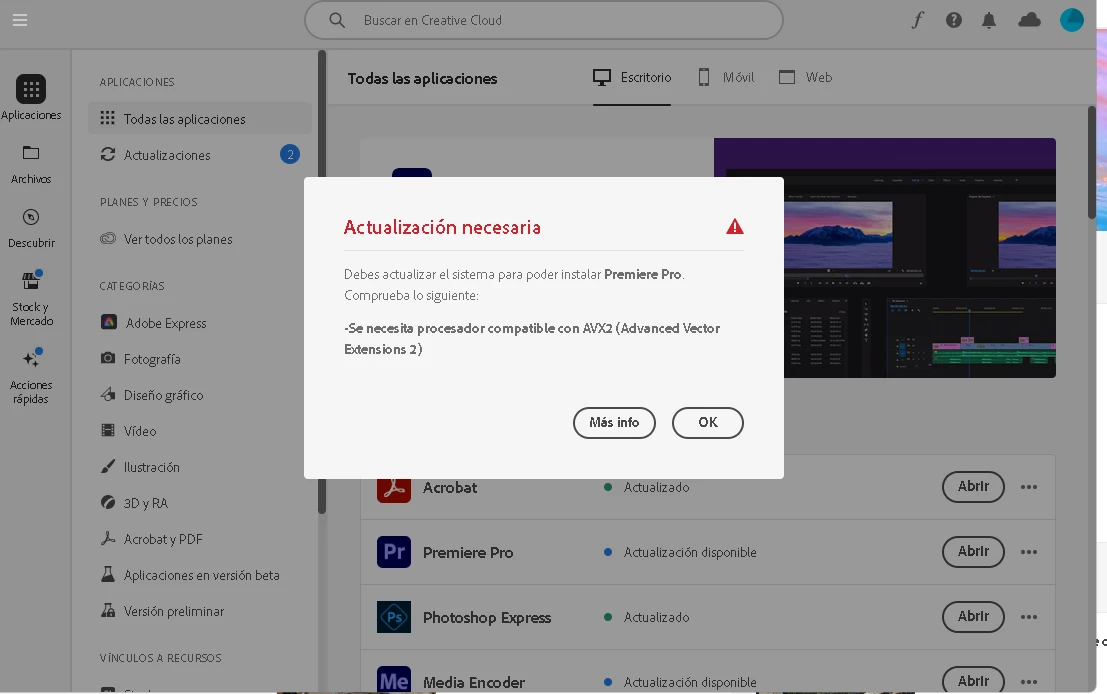Open more options for Media Encoder

coord(1029,682)
